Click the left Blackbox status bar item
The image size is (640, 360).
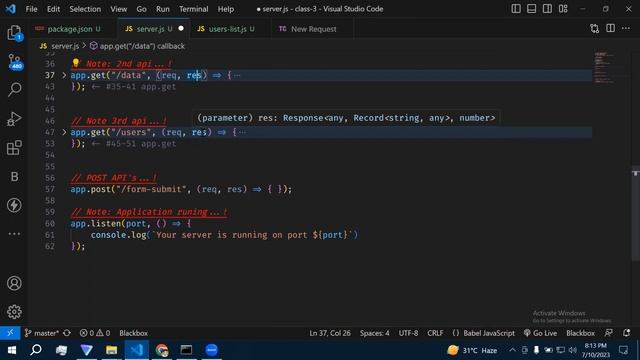(133, 333)
